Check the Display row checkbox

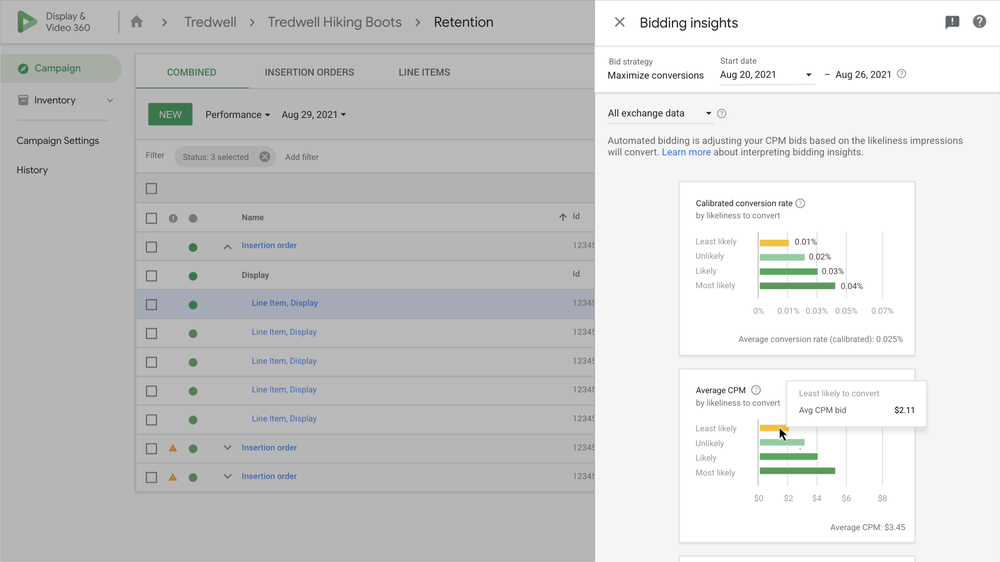pyautogui.click(x=151, y=276)
